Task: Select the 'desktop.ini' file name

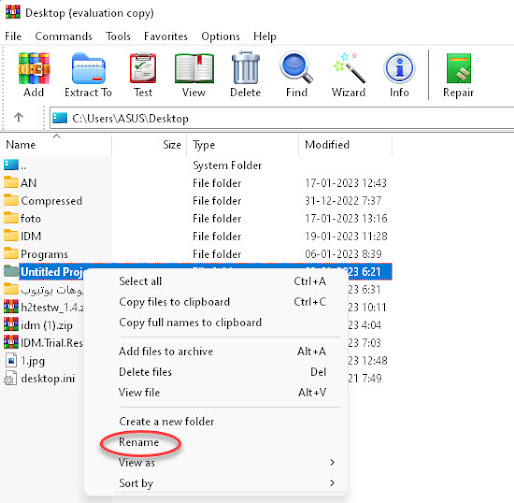Action: [x=48, y=379]
